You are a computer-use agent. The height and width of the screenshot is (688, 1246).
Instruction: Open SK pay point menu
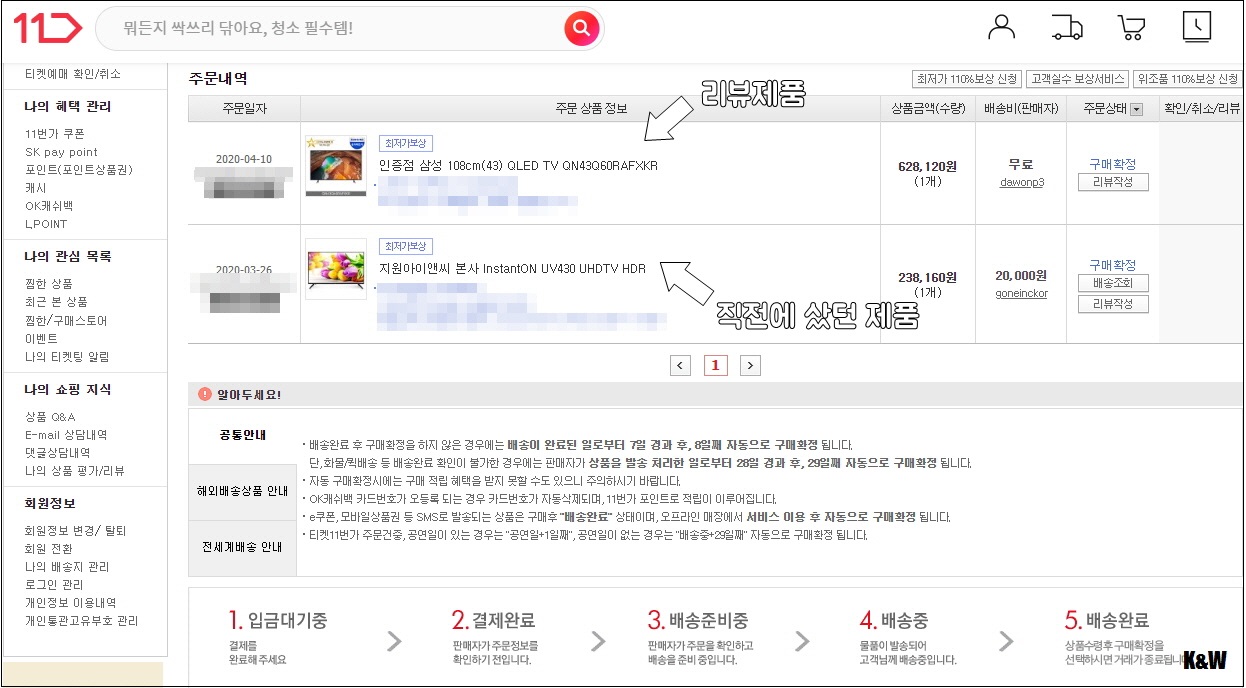pyautogui.click(x=62, y=152)
